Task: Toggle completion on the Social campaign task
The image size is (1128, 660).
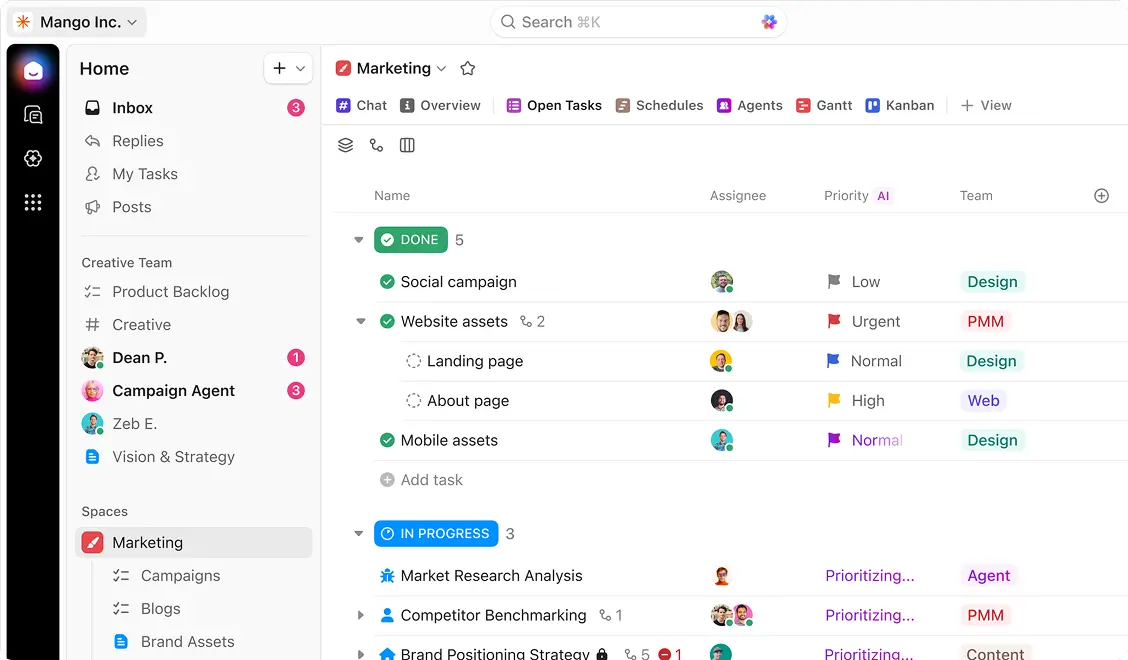Action: (x=387, y=281)
